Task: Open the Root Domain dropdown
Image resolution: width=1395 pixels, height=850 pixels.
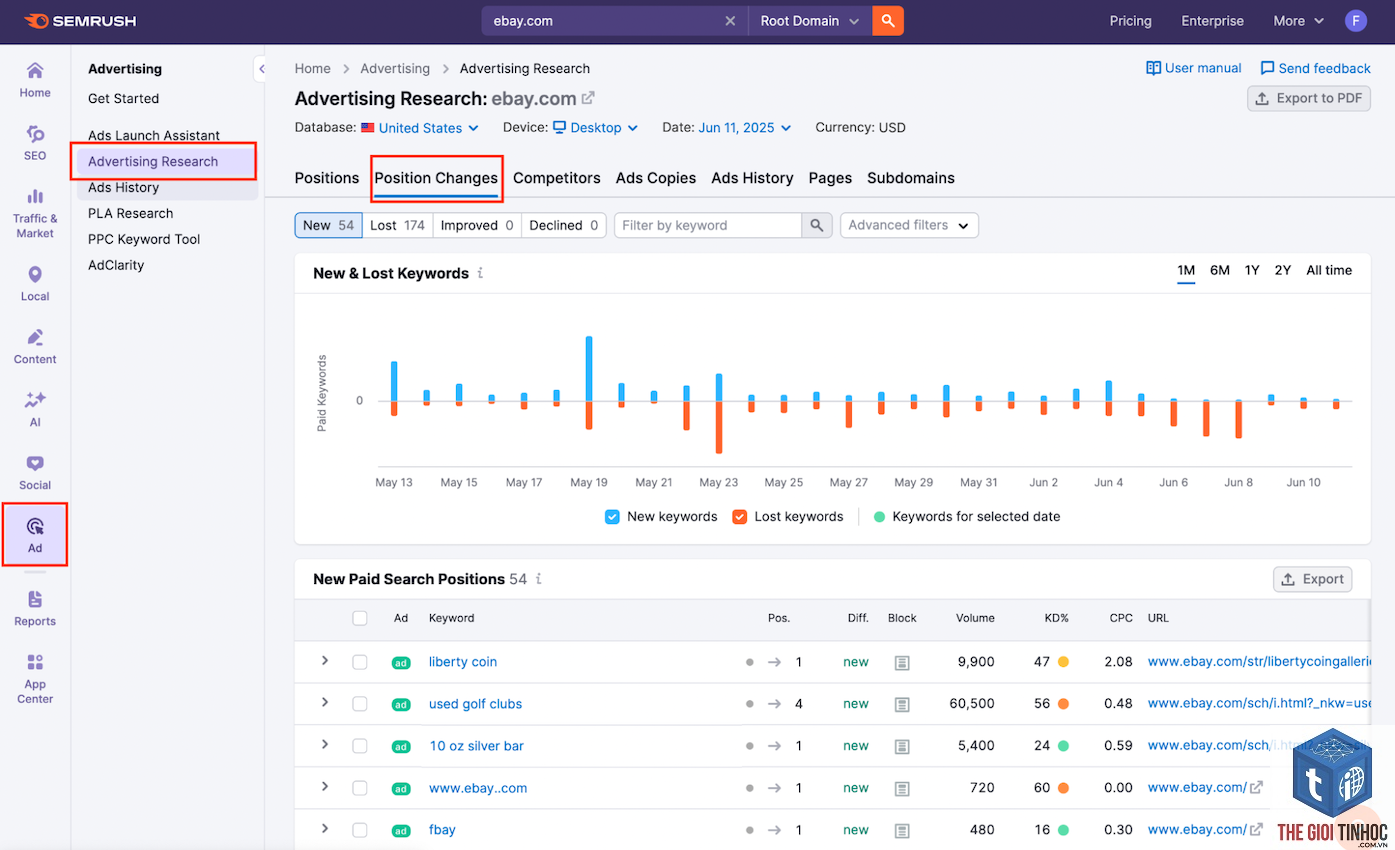Action: pos(810,21)
